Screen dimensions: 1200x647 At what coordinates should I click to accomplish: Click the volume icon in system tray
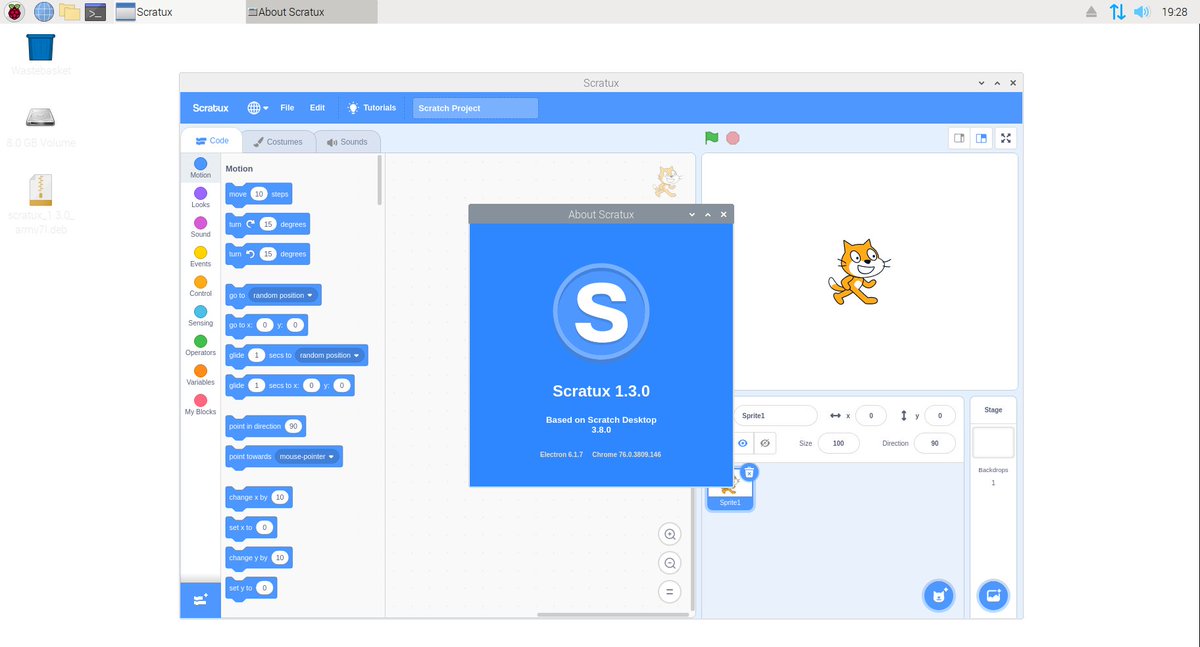(1141, 12)
